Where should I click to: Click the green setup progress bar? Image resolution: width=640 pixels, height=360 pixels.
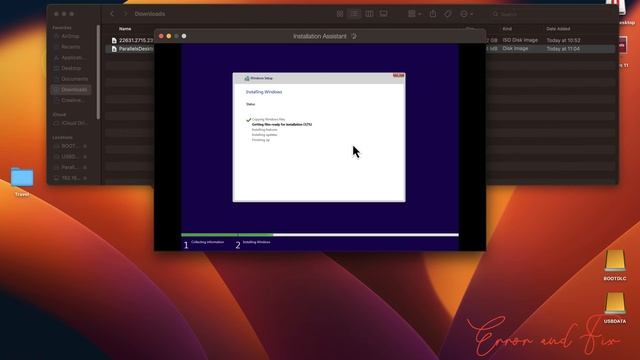point(227,235)
